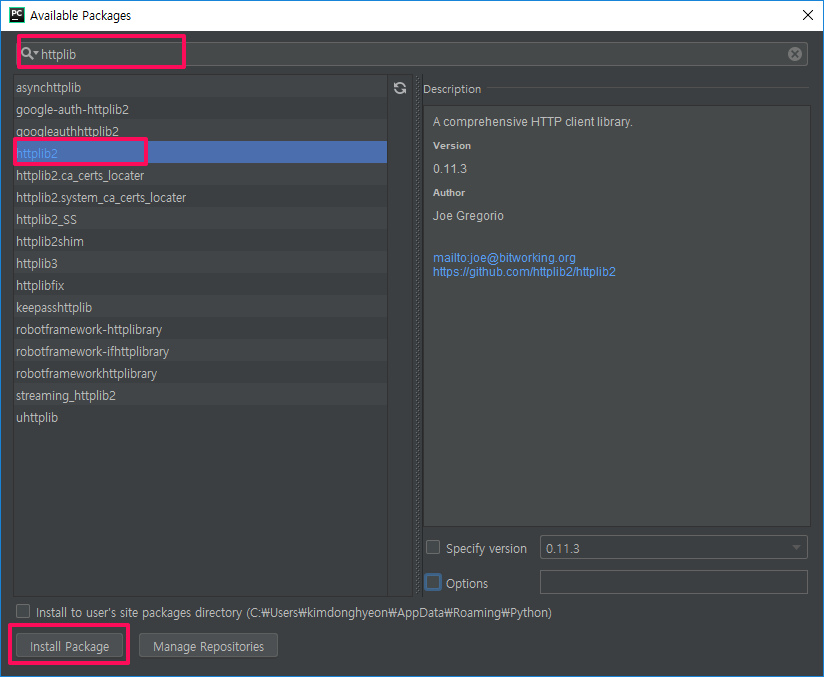Select robotframeworkhttplibrary package

(200, 374)
